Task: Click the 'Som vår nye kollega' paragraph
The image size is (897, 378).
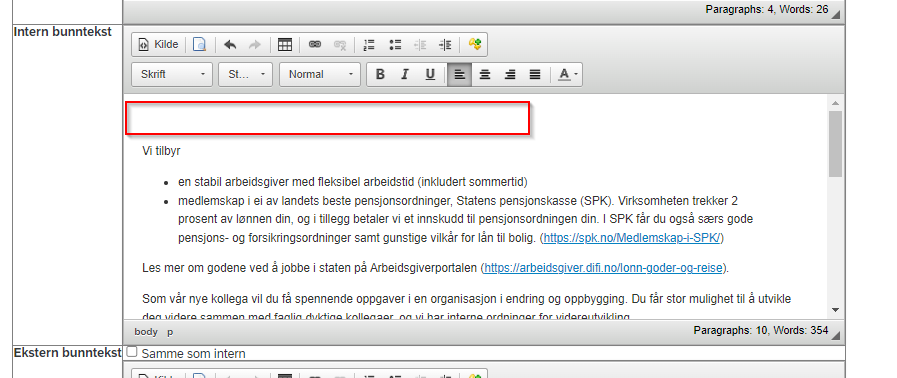Action: 466,308
